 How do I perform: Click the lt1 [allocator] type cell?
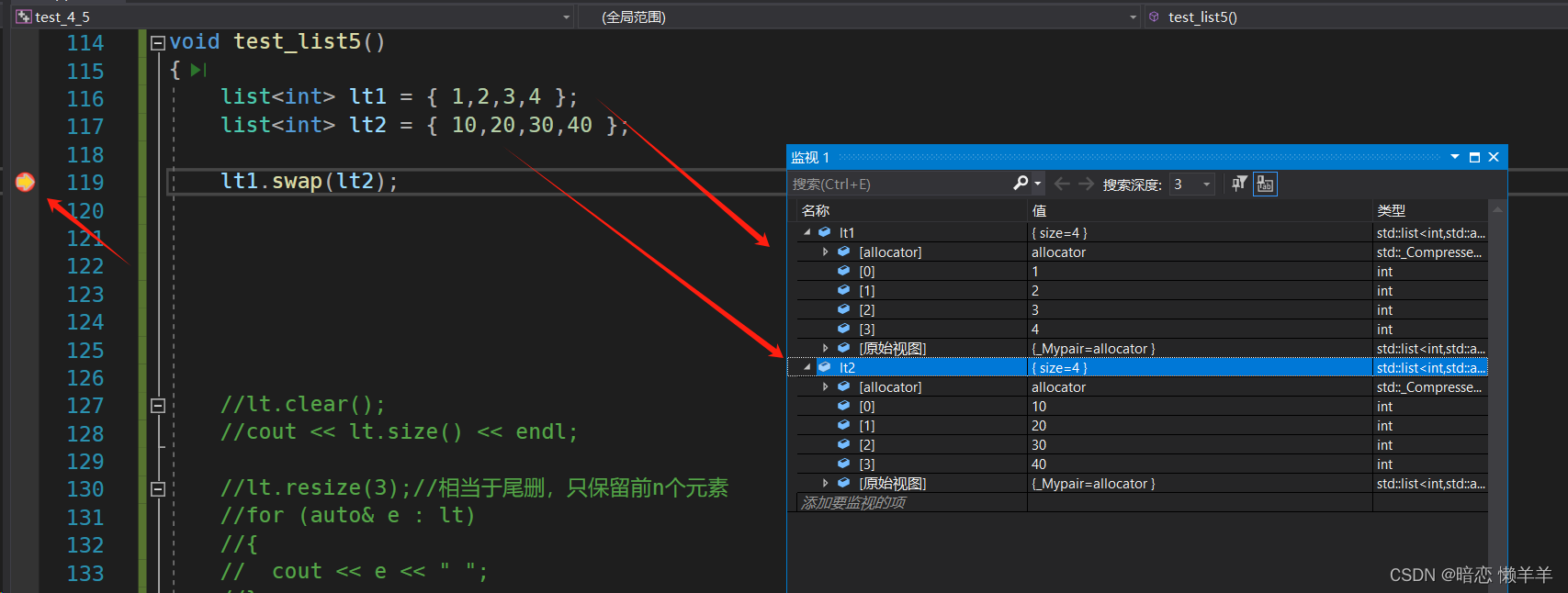point(1430,252)
